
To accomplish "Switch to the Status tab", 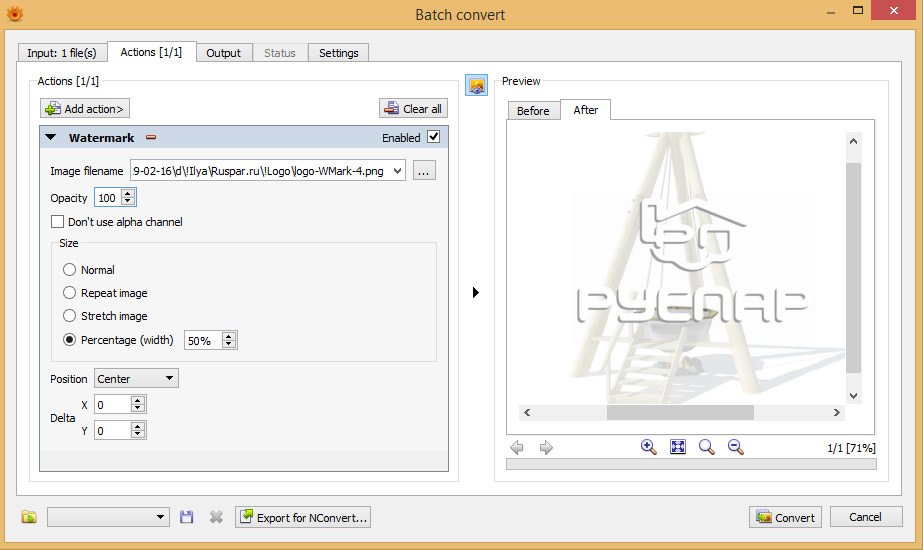I will click(280, 53).
